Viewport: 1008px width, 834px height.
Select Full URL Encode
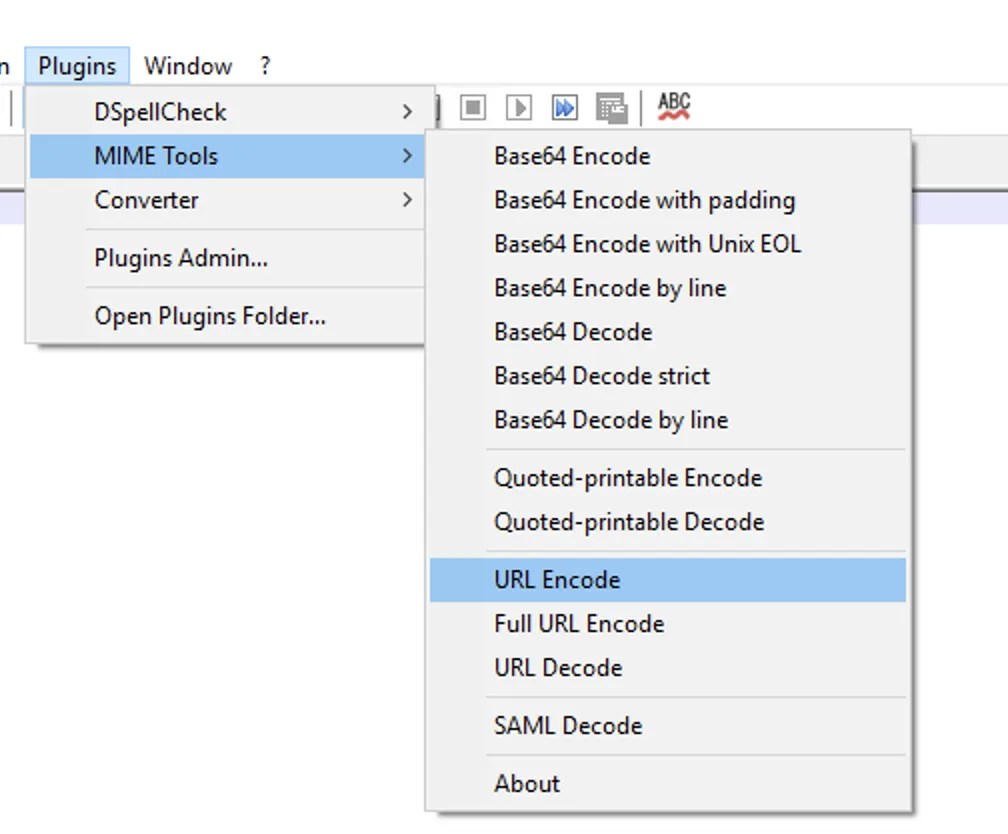pyautogui.click(x=578, y=623)
